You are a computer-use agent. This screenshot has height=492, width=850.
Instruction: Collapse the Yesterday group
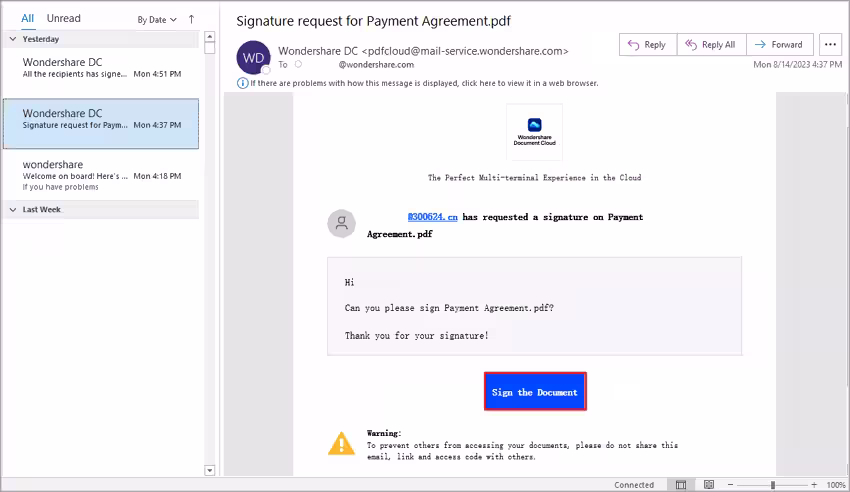point(13,39)
